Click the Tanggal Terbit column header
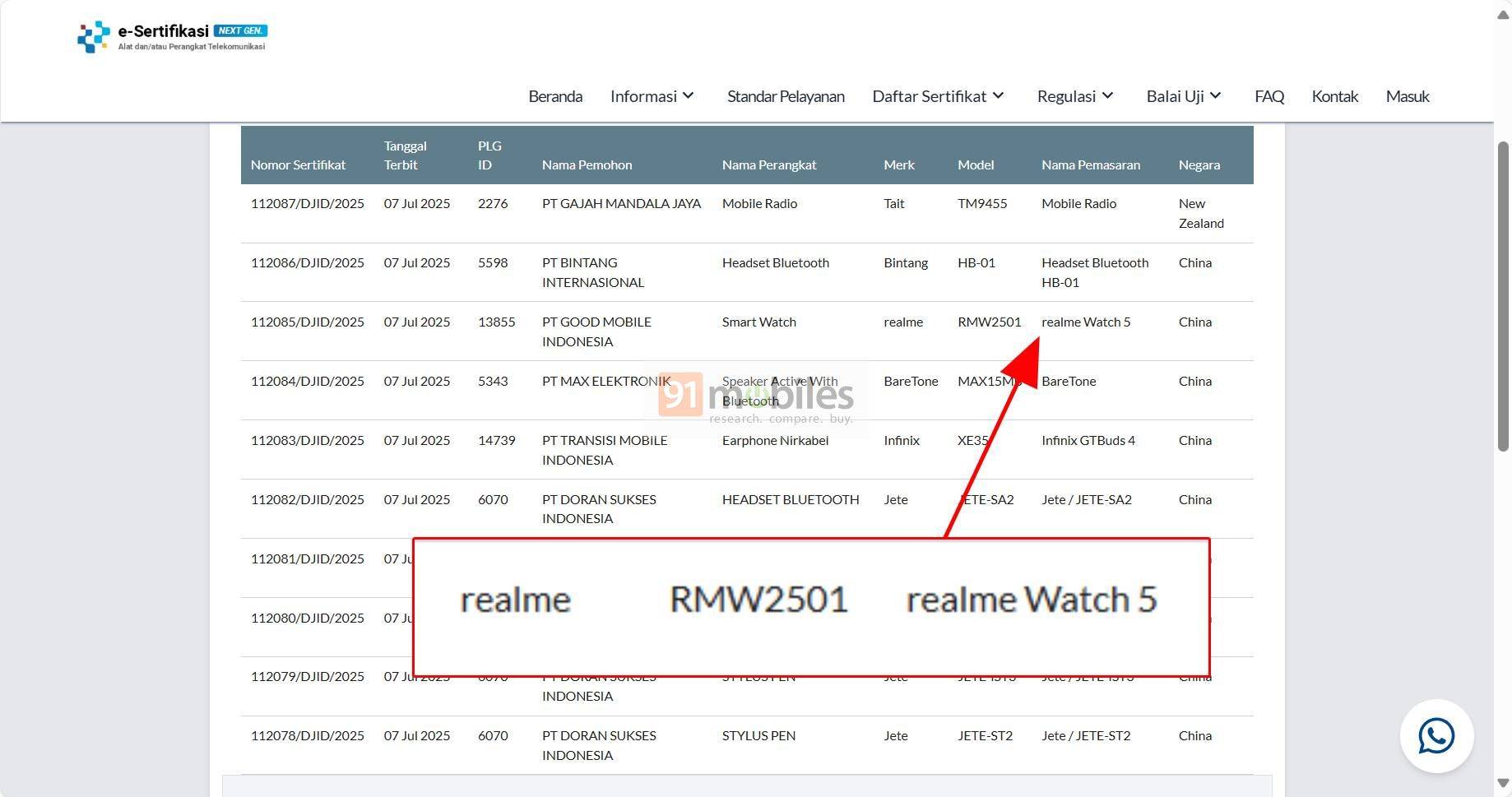This screenshot has width=1512, height=797. tap(406, 155)
